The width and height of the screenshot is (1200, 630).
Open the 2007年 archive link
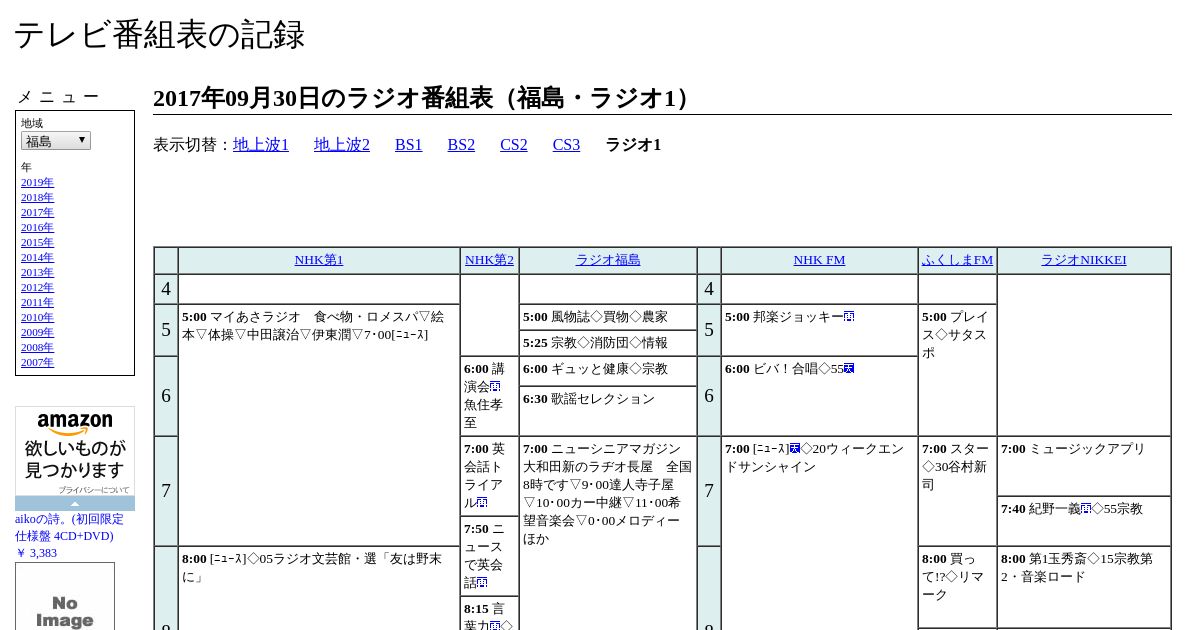[x=37, y=362]
